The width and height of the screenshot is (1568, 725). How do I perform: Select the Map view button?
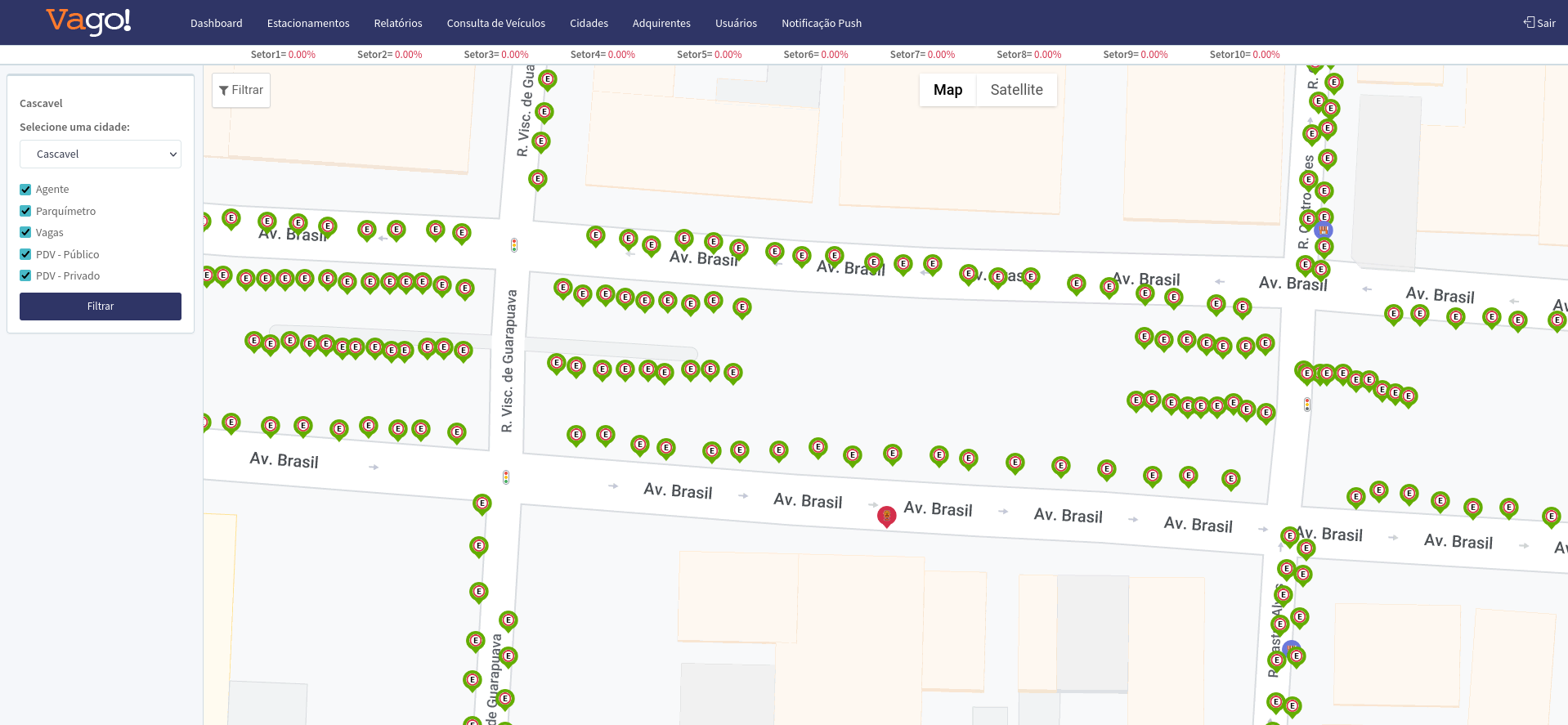click(x=948, y=90)
